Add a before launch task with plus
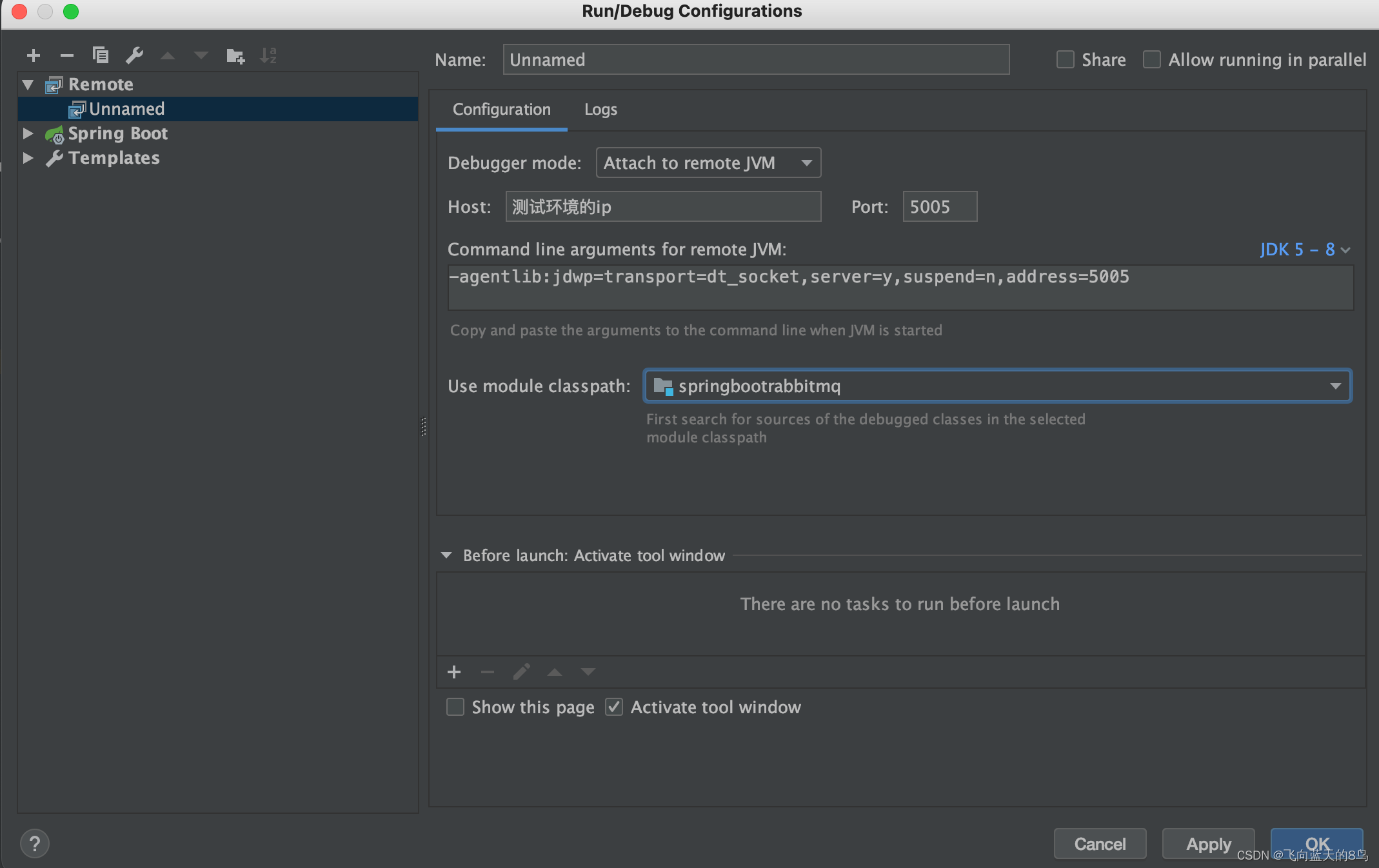 (454, 672)
